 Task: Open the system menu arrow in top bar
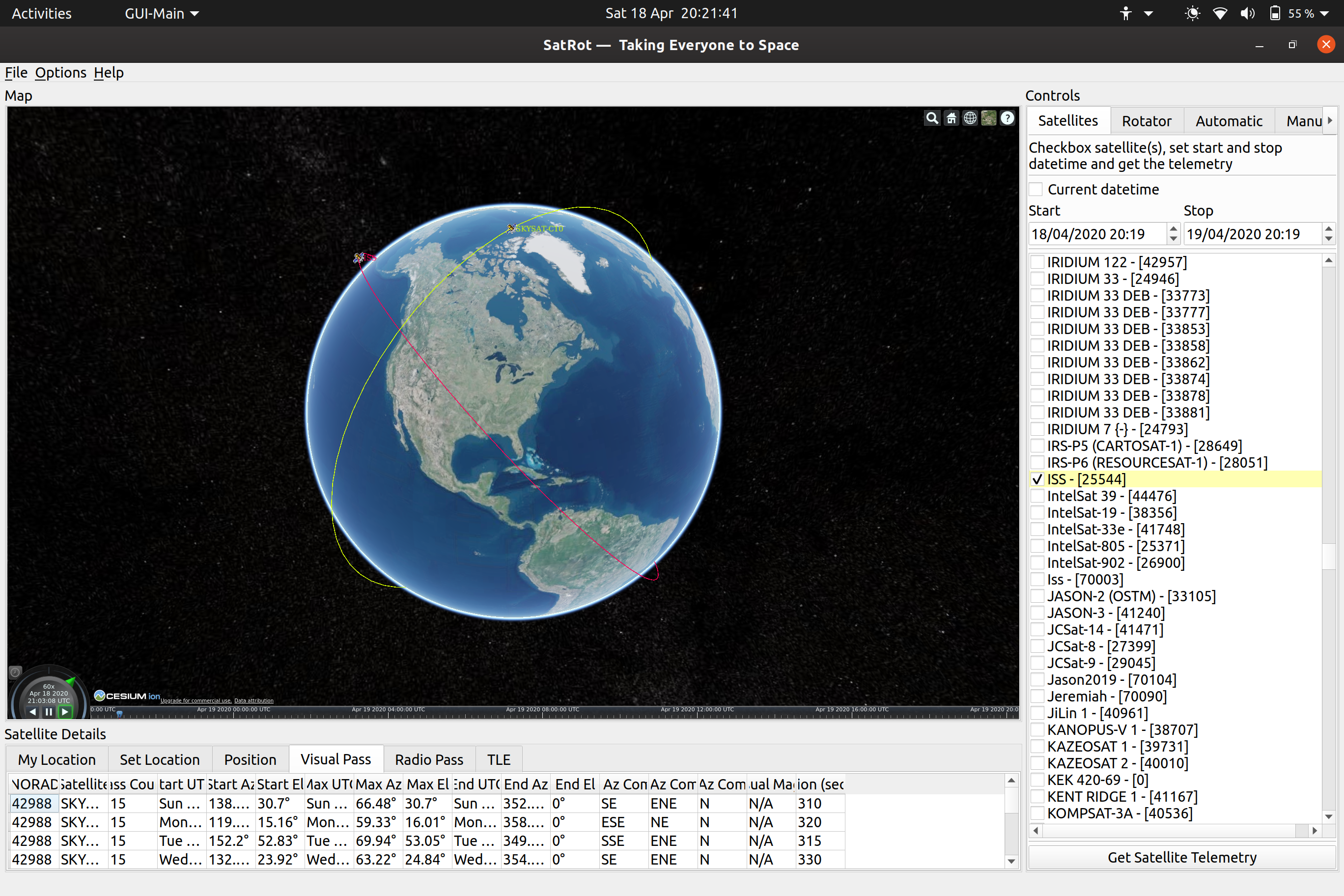[1324, 14]
